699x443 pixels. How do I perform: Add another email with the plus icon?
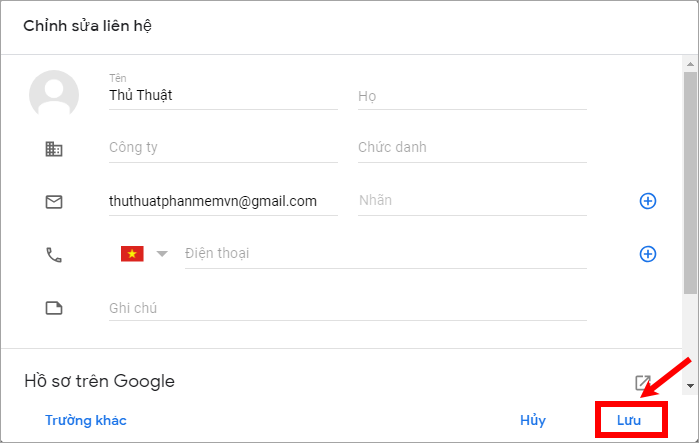[648, 201]
